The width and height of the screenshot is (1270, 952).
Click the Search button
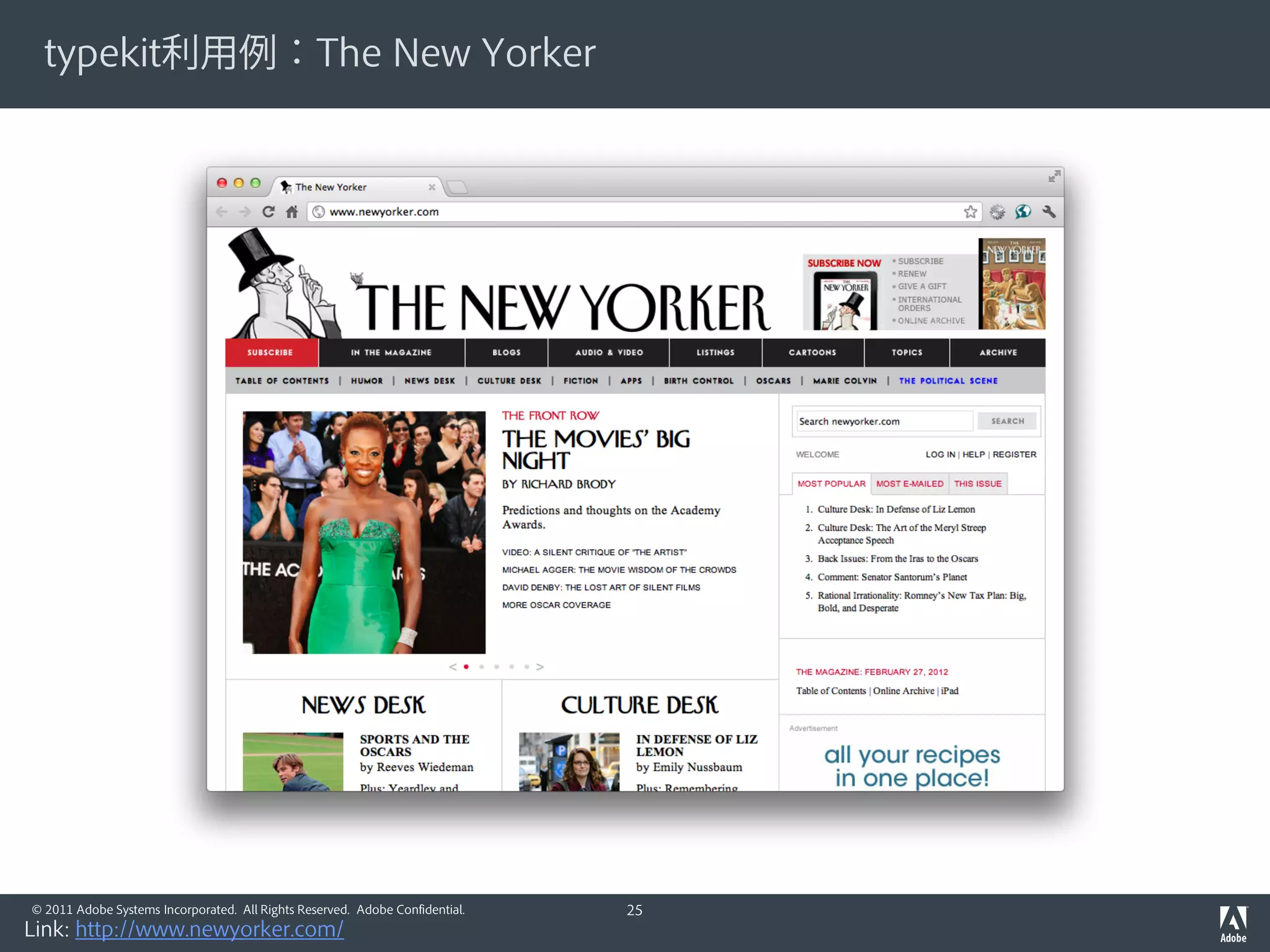(x=1007, y=421)
